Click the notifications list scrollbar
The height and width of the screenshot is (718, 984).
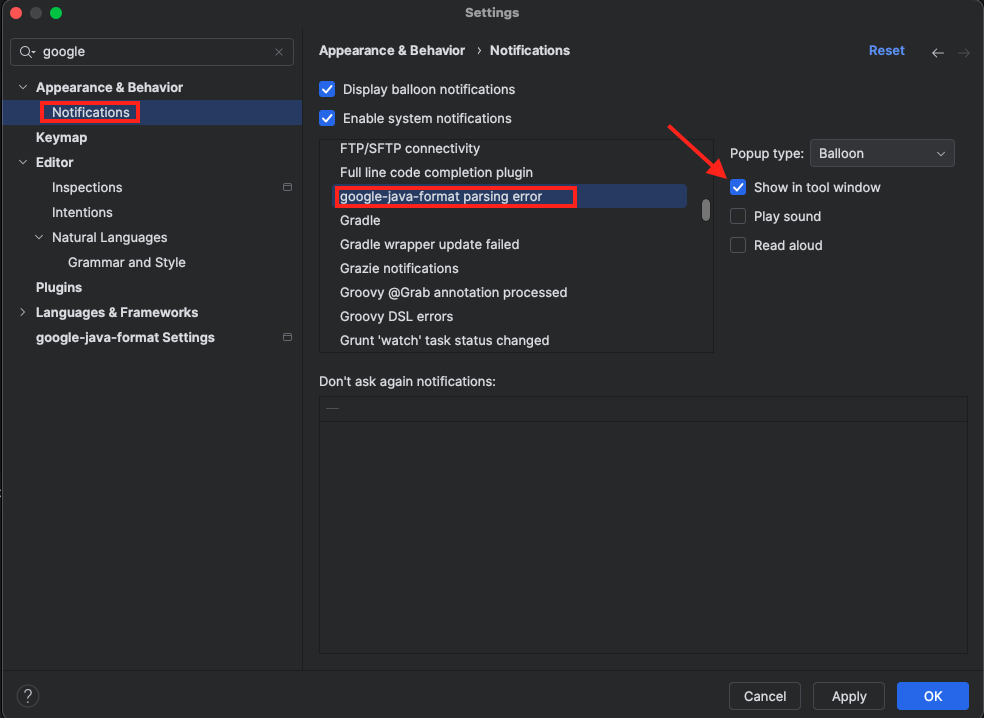[x=706, y=210]
